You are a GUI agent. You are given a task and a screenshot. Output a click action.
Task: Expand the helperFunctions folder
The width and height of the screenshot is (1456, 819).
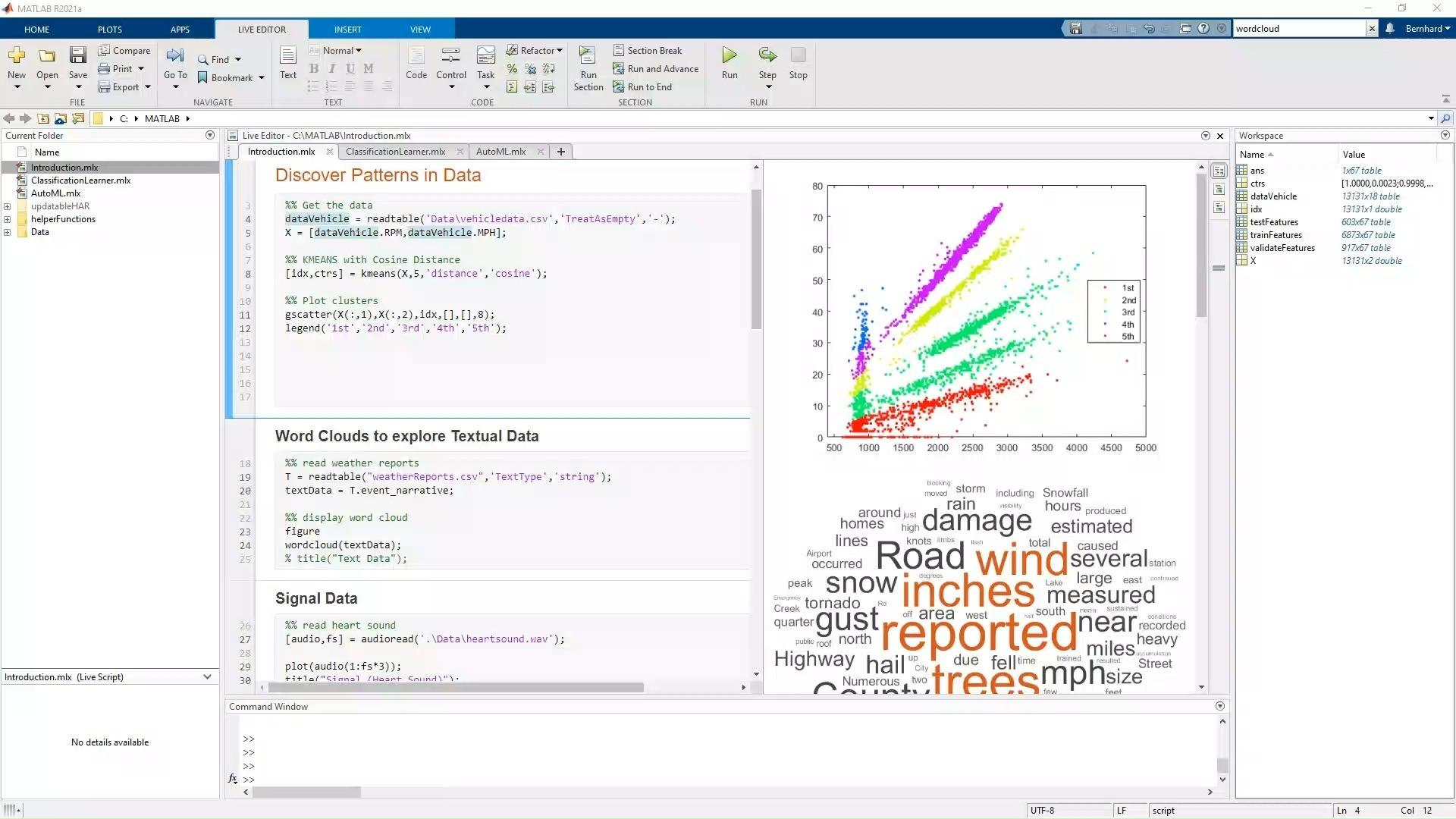coord(8,220)
